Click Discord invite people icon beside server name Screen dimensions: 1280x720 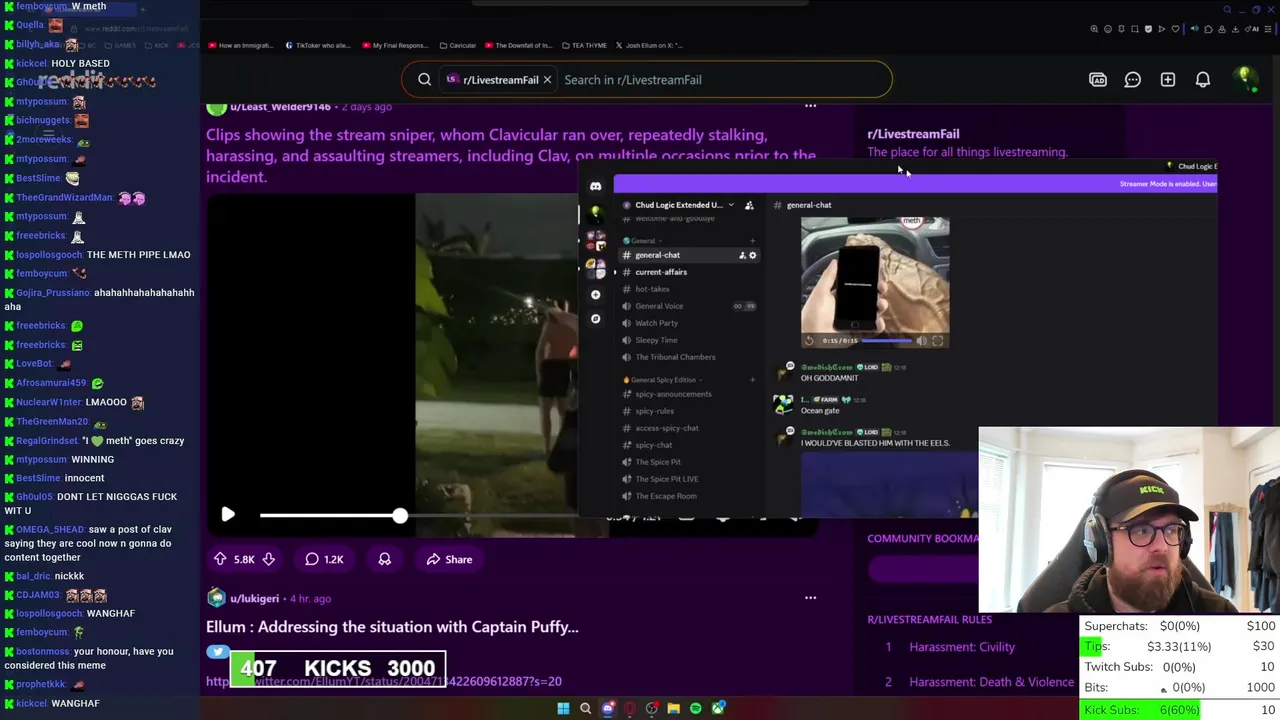(749, 205)
